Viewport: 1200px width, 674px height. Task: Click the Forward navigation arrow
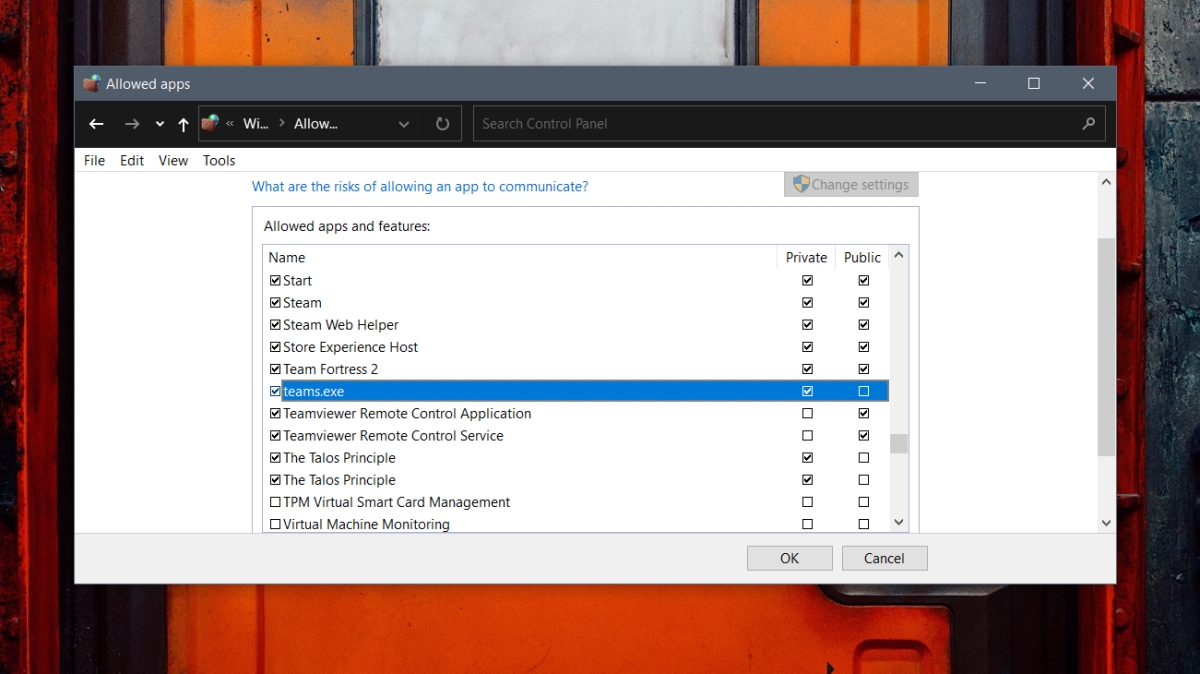(x=132, y=124)
